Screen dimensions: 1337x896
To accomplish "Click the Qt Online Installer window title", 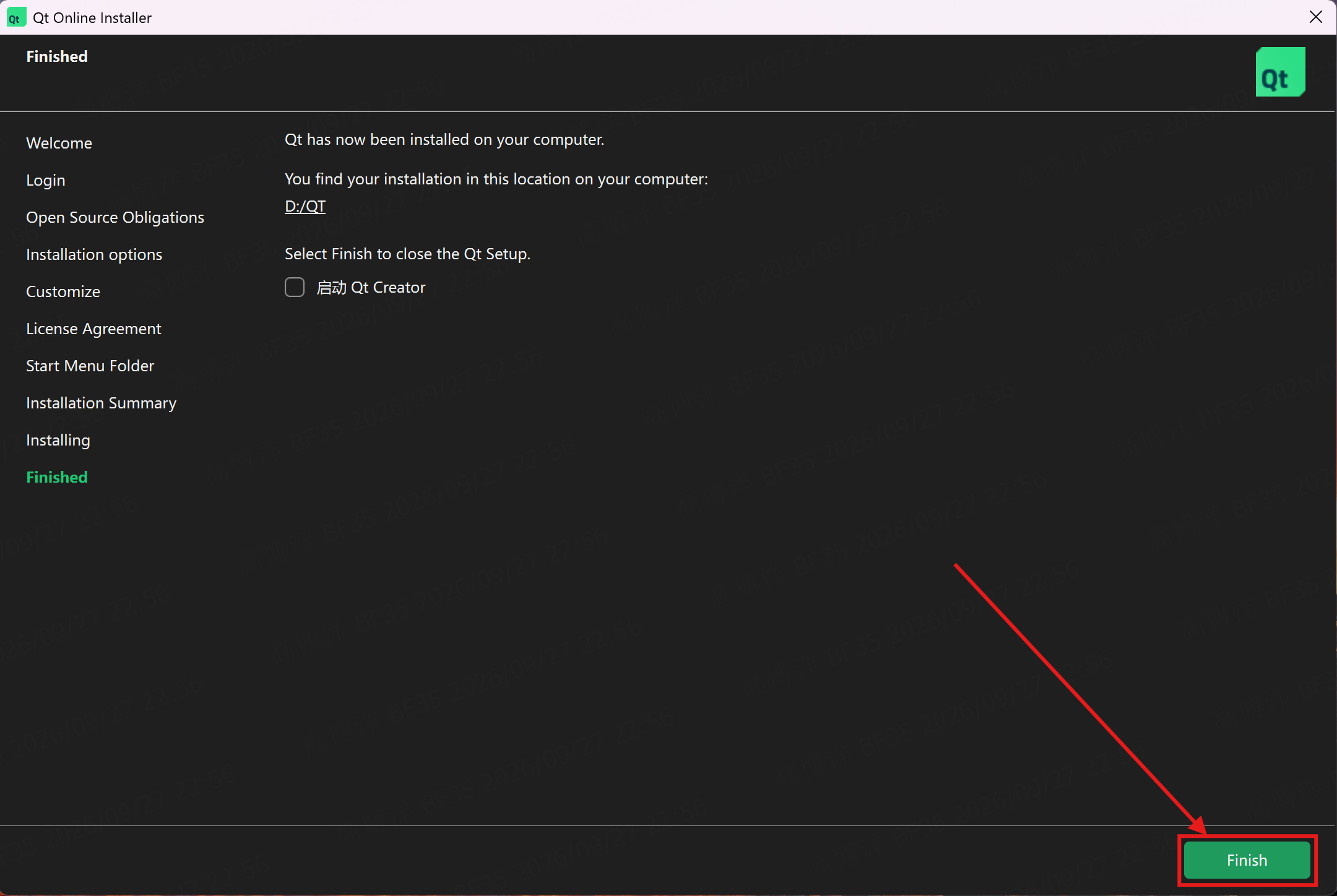I will pyautogui.click(x=92, y=17).
